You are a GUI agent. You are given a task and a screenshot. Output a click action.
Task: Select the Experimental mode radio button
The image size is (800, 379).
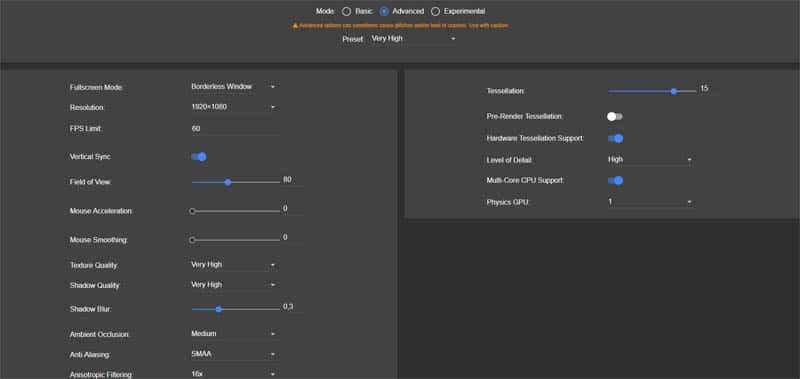click(435, 11)
